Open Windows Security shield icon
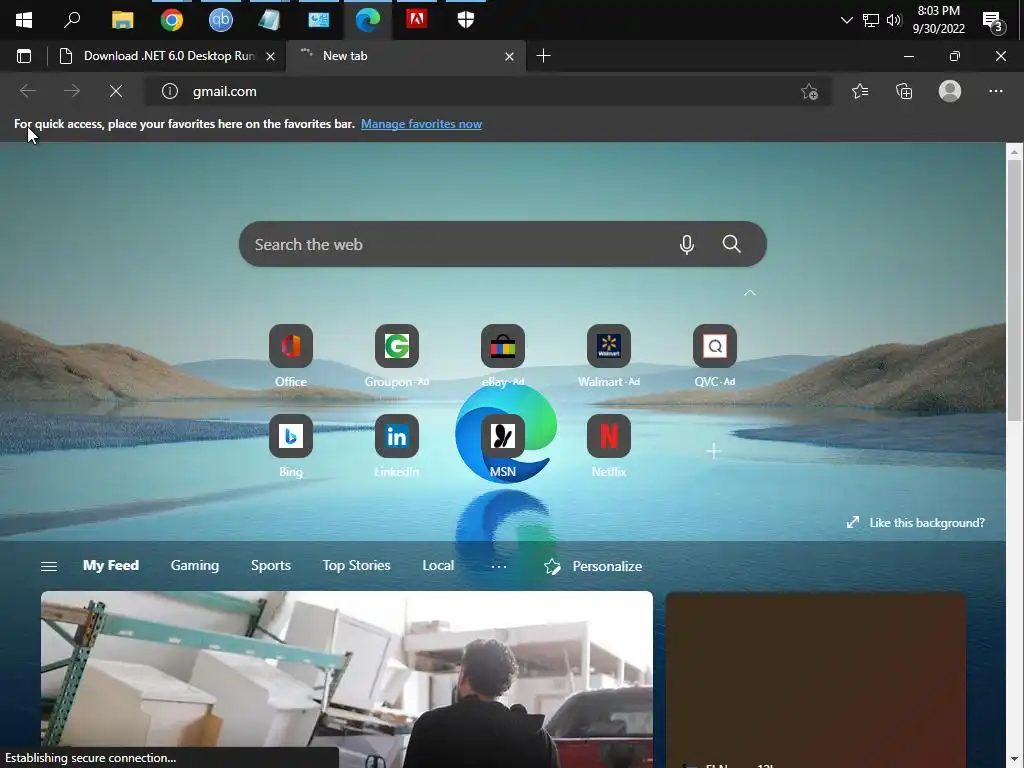 click(x=466, y=20)
